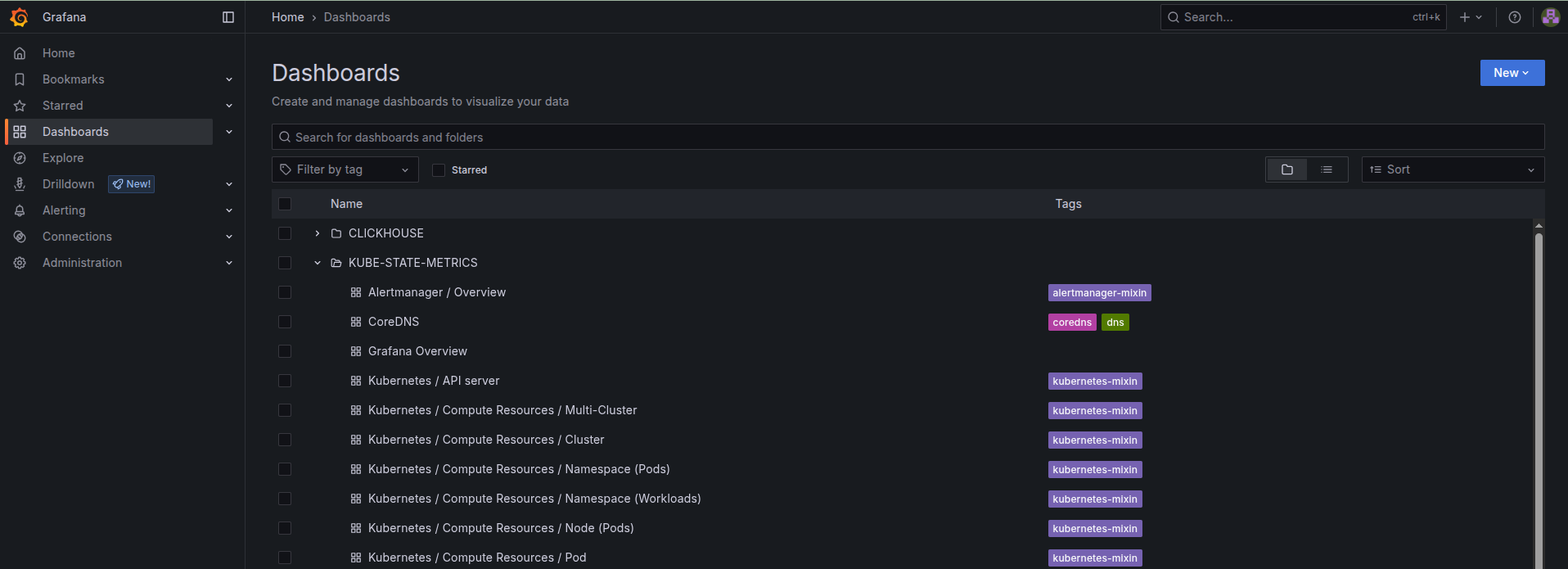The width and height of the screenshot is (1568, 569).
Task: Click the coredns tag
Action: (x=1072, y=322)
